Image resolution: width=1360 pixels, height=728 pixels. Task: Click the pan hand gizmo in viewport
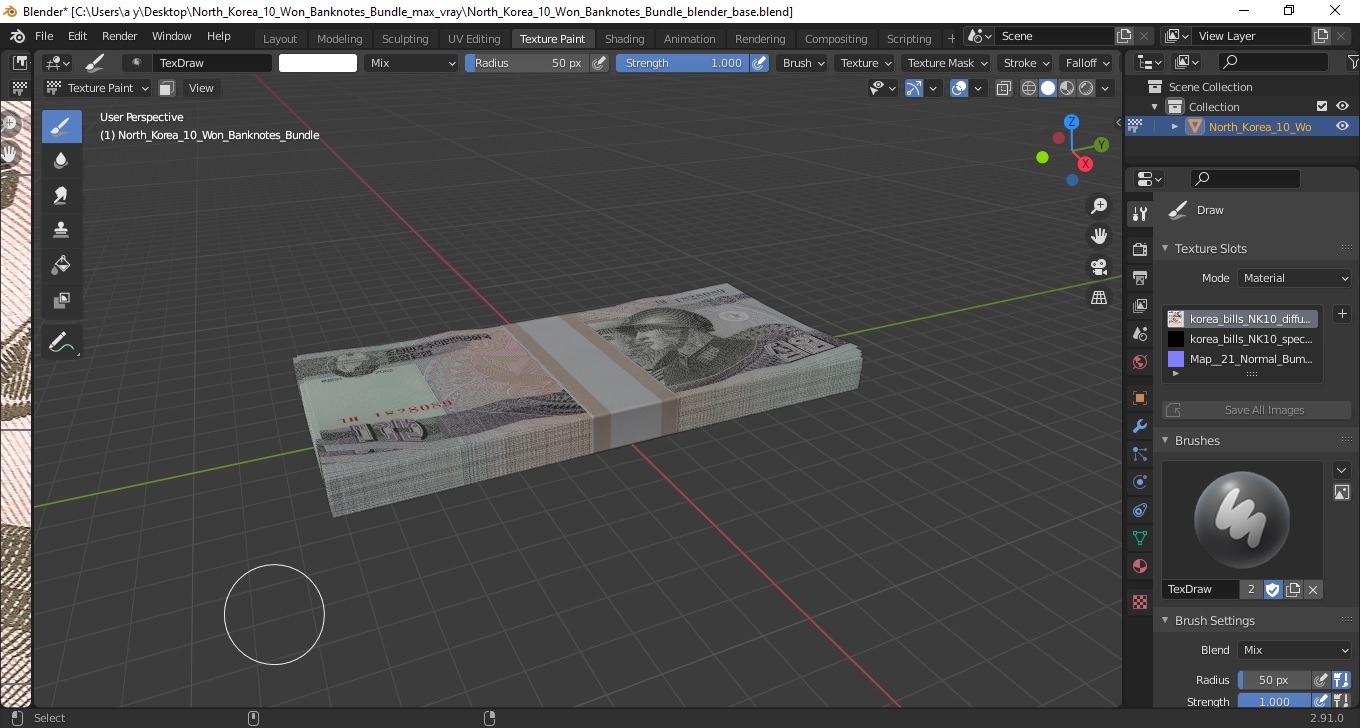pos(1099,237)
